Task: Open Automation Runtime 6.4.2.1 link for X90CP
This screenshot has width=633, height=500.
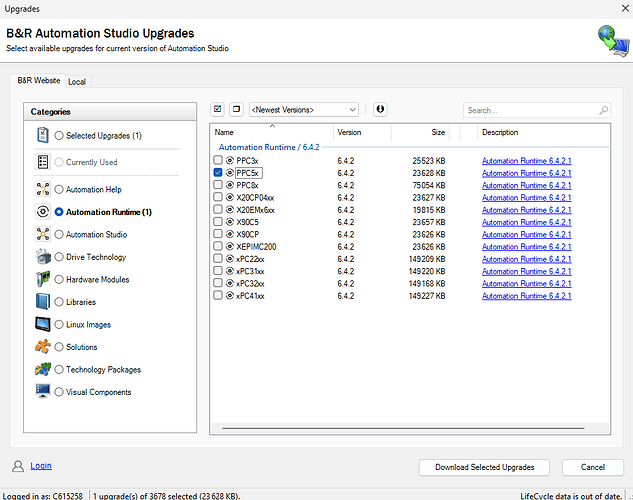Action: 526,234
